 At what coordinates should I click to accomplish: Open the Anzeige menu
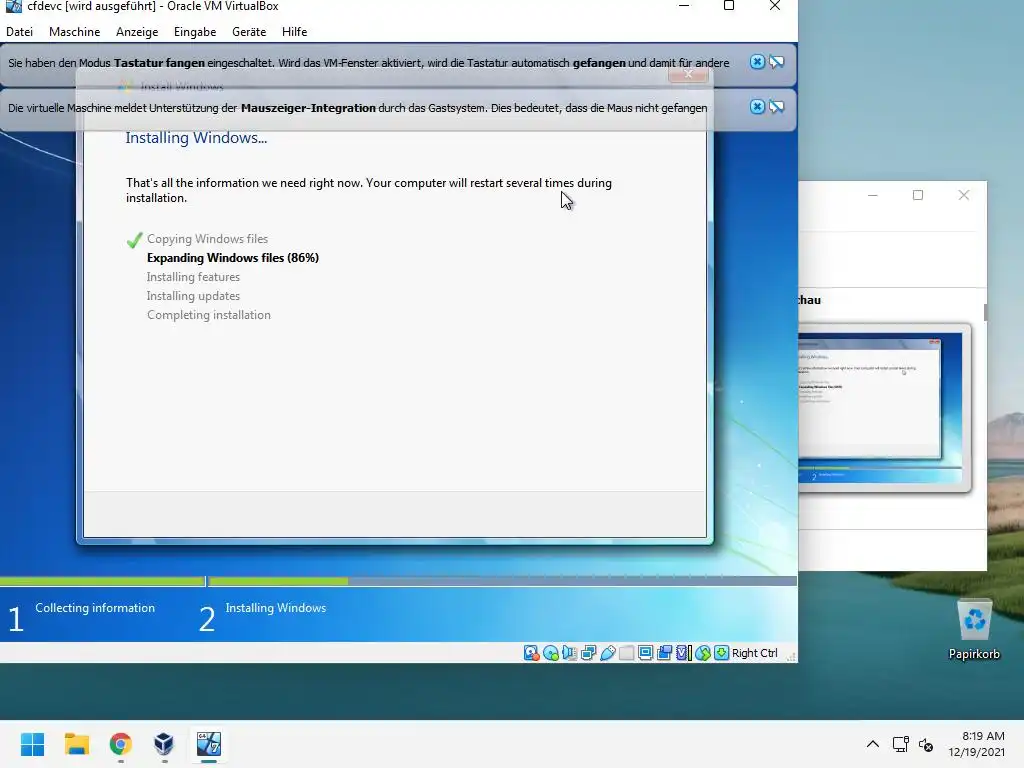pos(137,32)
